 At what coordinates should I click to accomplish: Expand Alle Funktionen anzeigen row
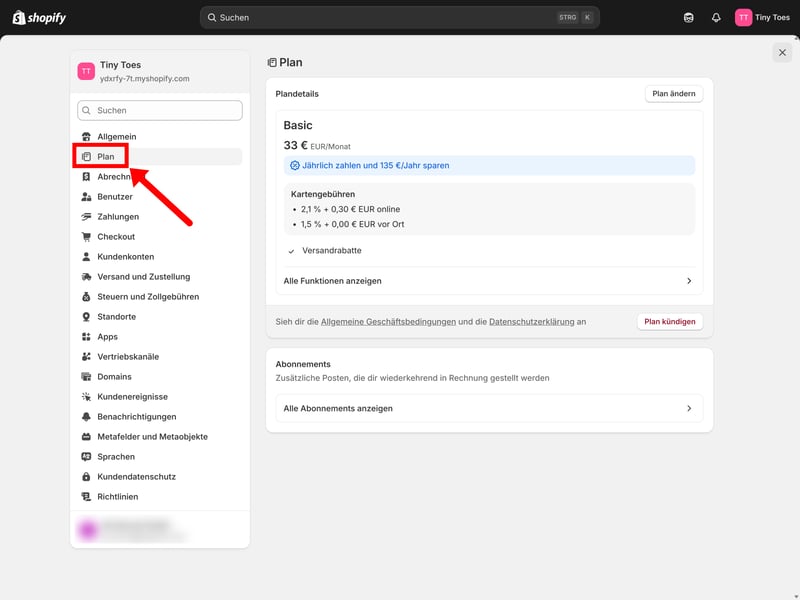pyautogui.click(x=489, y=281)
